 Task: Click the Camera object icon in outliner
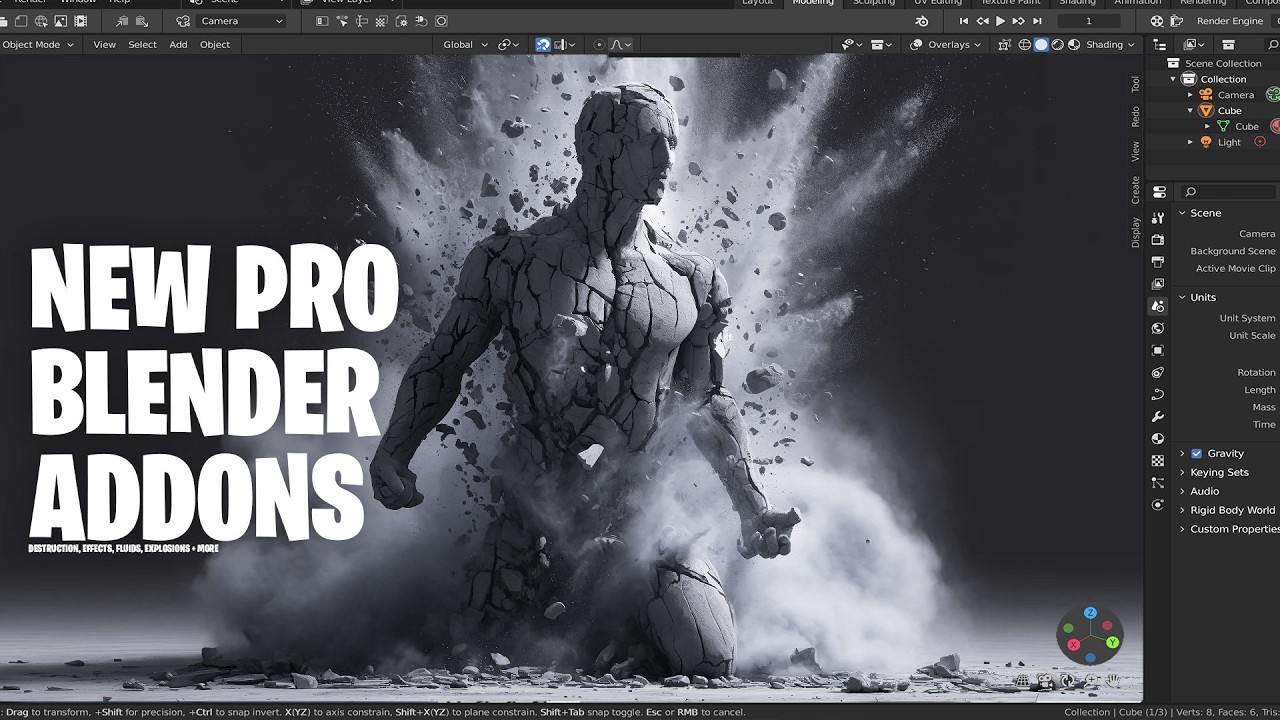tap(1206, 95)
